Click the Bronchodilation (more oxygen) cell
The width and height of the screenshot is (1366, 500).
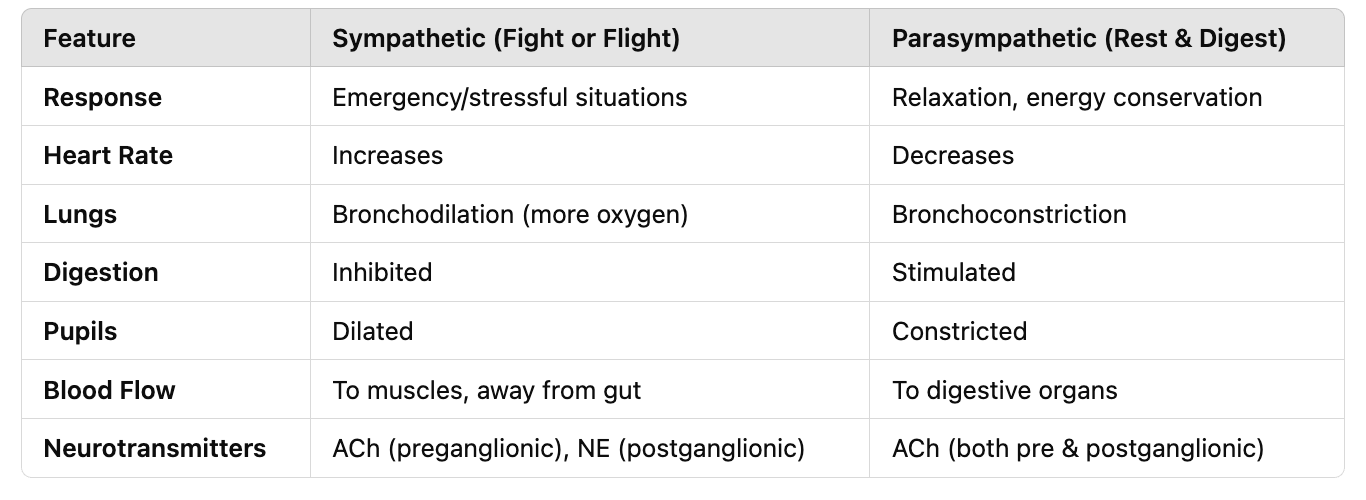point(510,215)
